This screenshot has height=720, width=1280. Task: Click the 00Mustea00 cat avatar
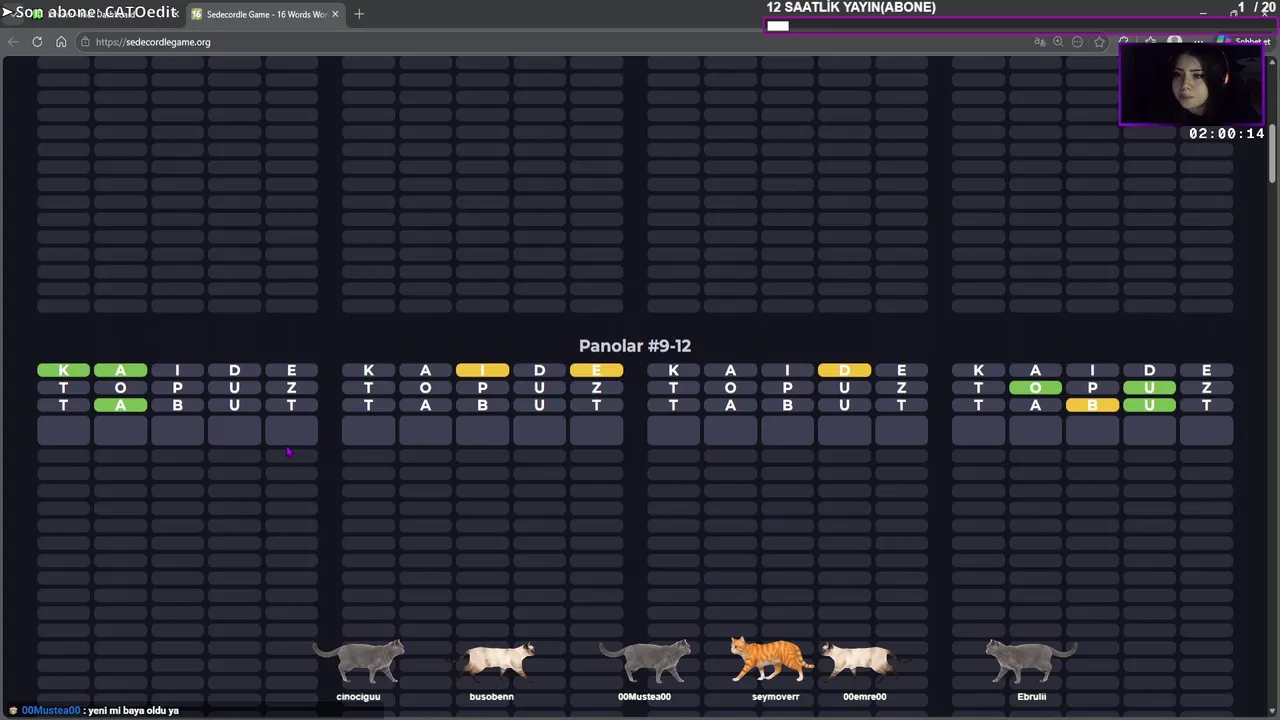click(645, 662)
